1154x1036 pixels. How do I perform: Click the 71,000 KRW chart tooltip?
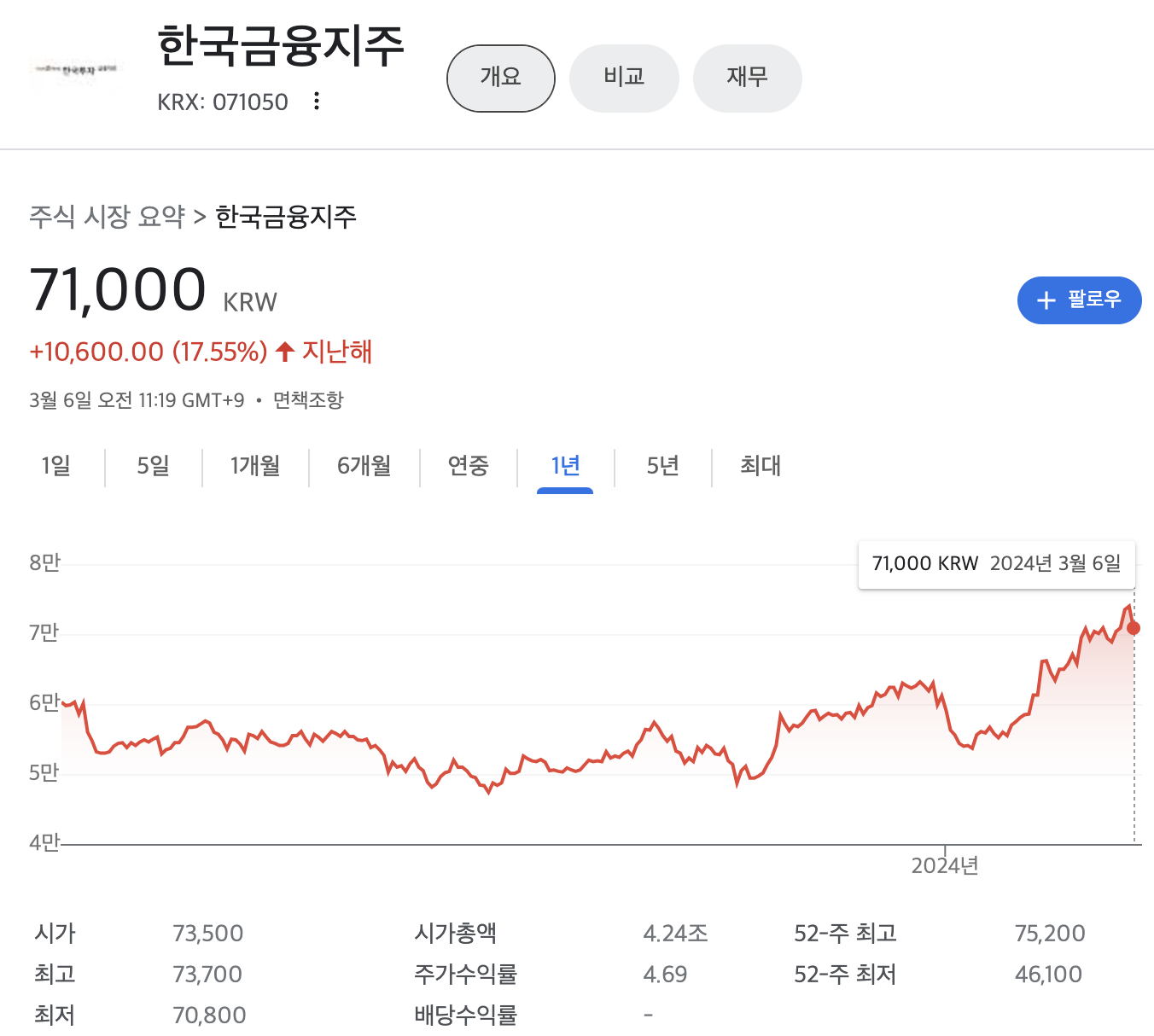point(997,564)
